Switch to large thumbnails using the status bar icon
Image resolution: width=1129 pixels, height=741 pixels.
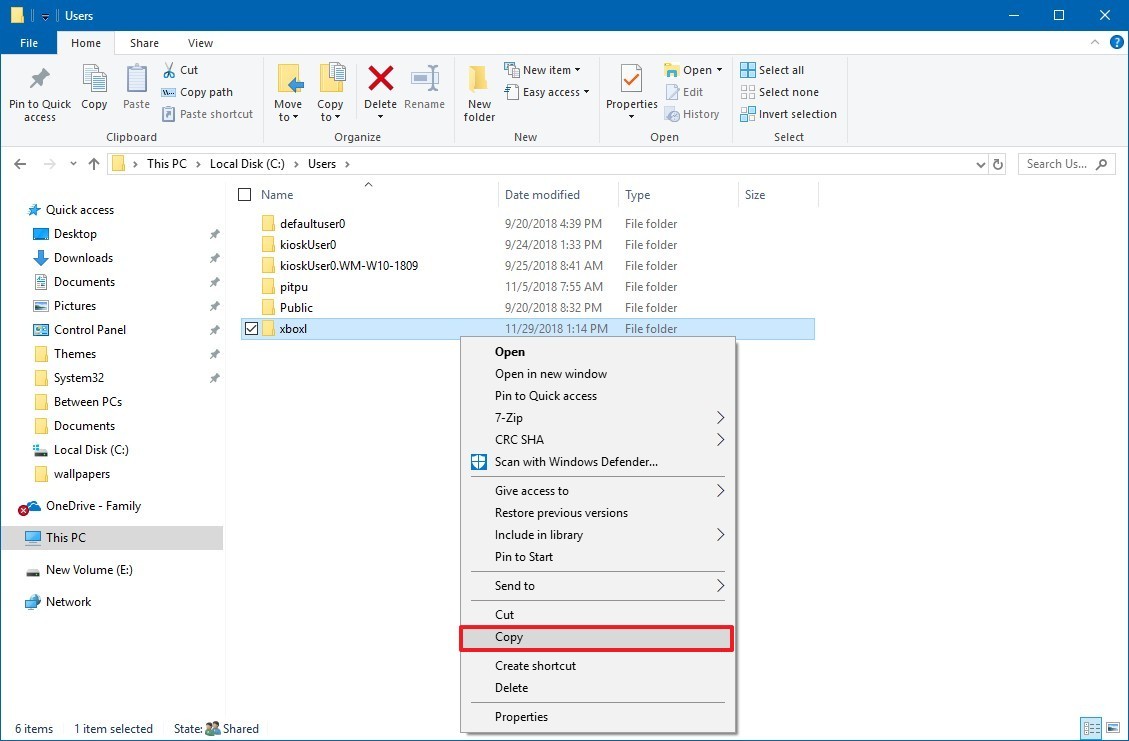pos(1114,729)
